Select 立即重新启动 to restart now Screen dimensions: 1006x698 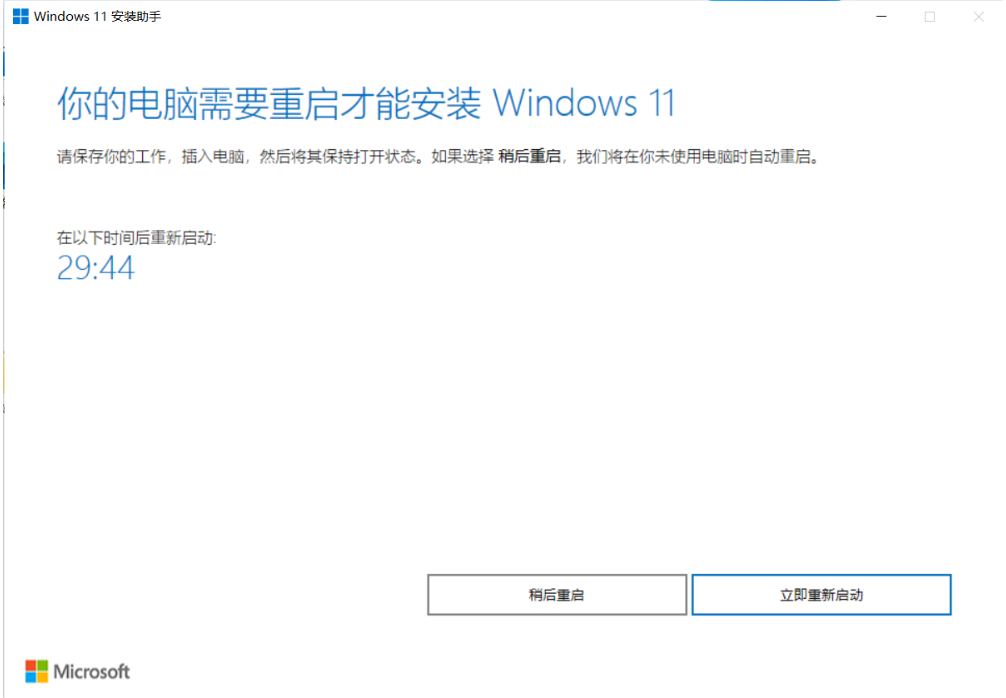tap(821, 595)
